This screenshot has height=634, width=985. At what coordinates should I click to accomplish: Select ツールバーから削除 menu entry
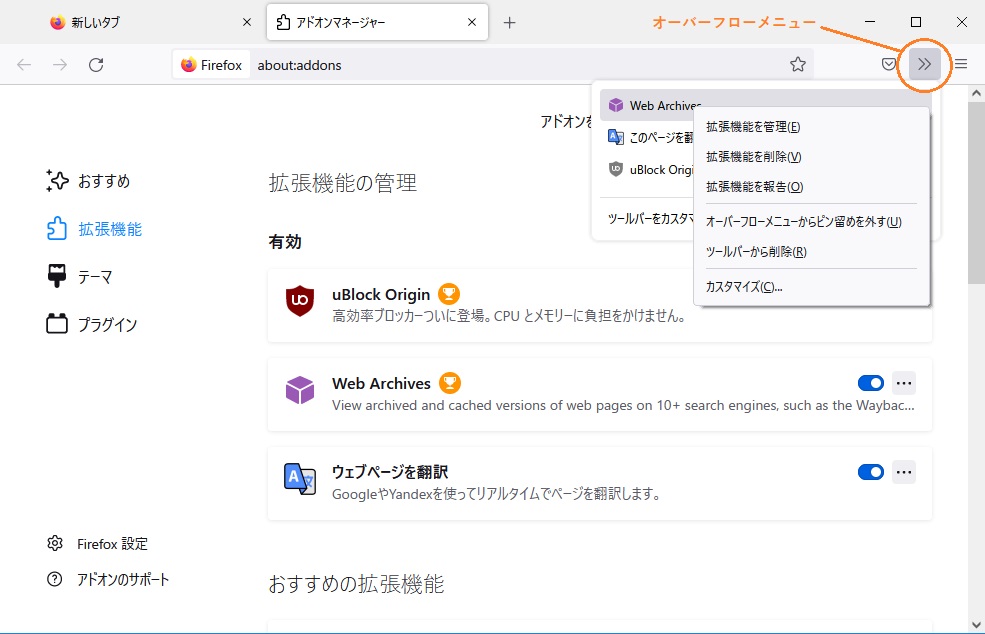pyautogui.click(x=756, y=252)
